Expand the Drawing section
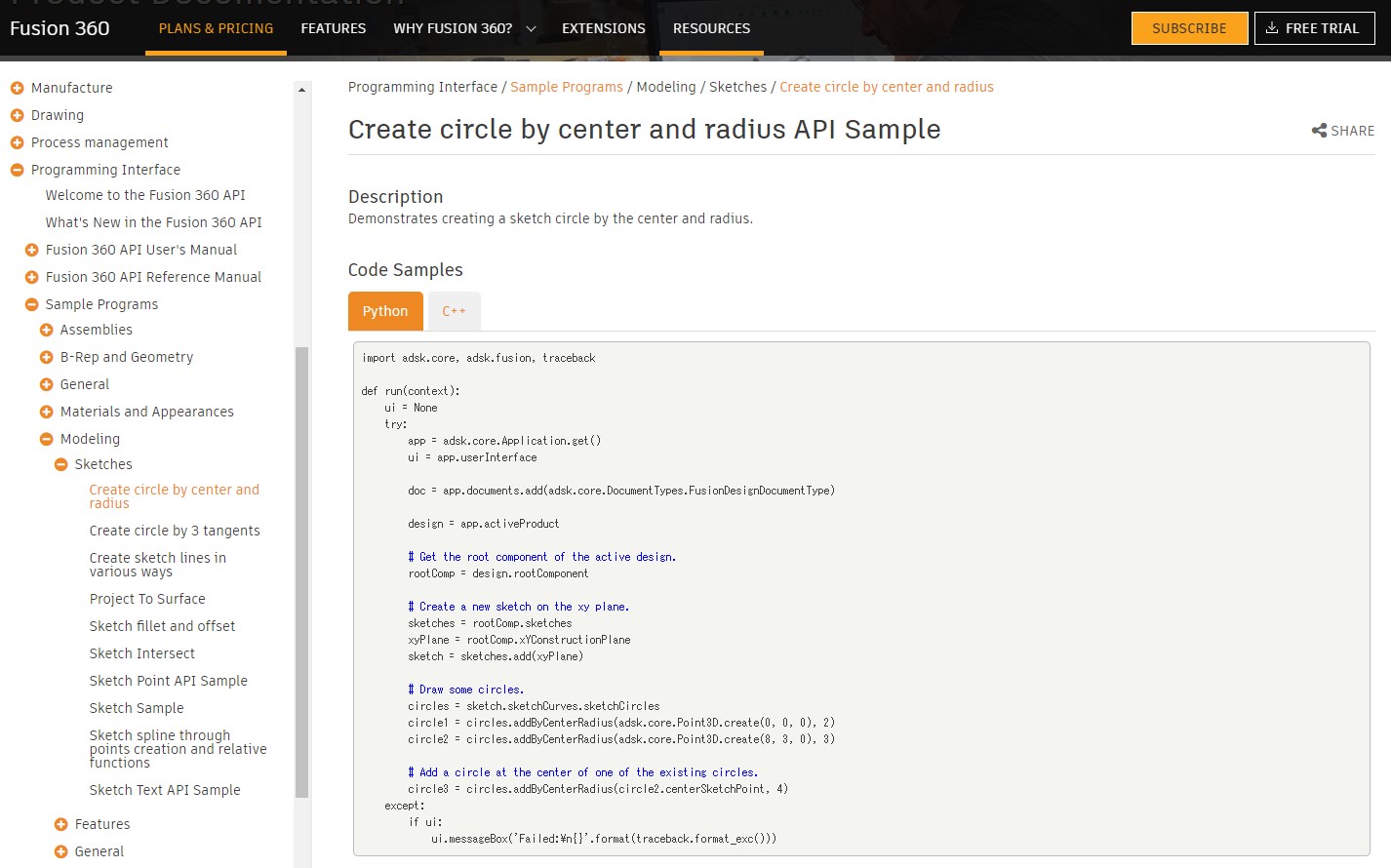The image size is (1391, 868). tap(17, 115)
